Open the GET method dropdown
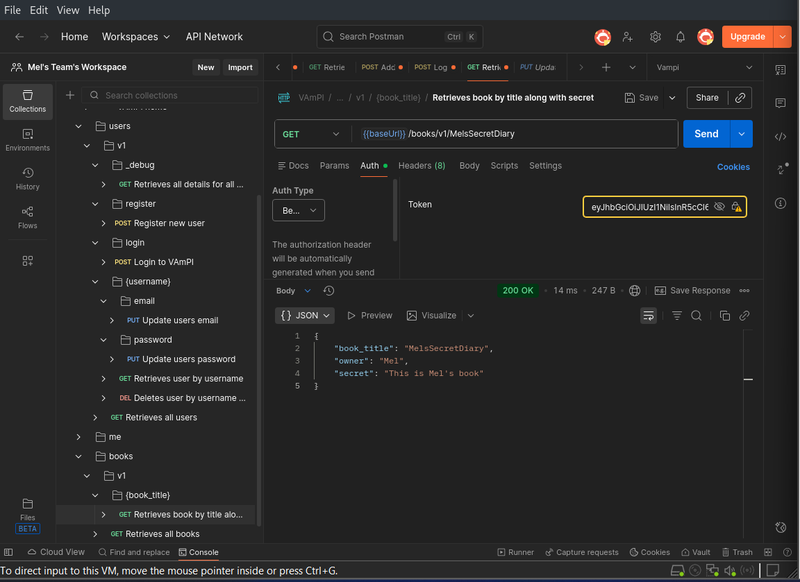Screen dimensions: 800x582 pos(311,134)
